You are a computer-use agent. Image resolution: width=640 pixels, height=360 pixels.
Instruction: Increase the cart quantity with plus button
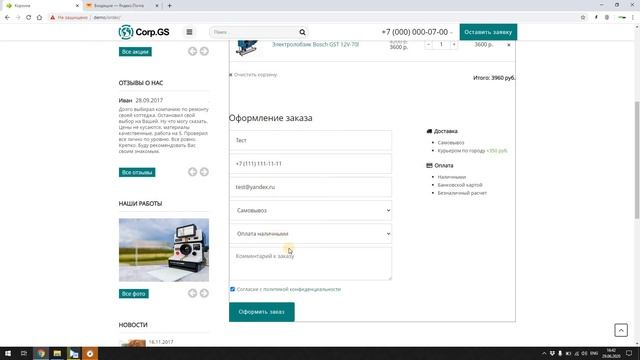(x=453, y=44)
